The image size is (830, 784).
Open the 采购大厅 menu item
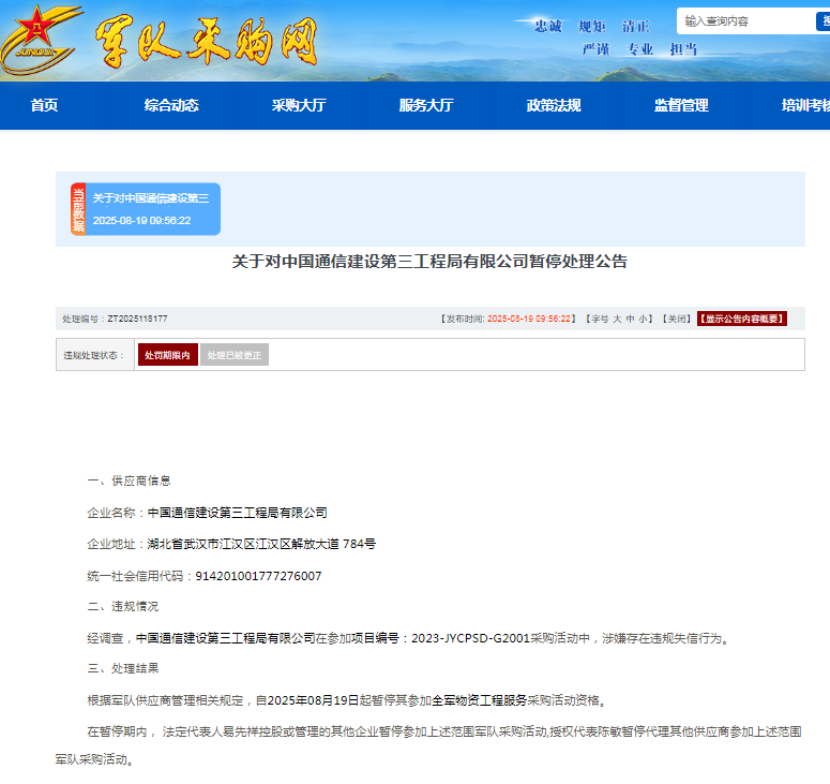click(x=299, y=105)
